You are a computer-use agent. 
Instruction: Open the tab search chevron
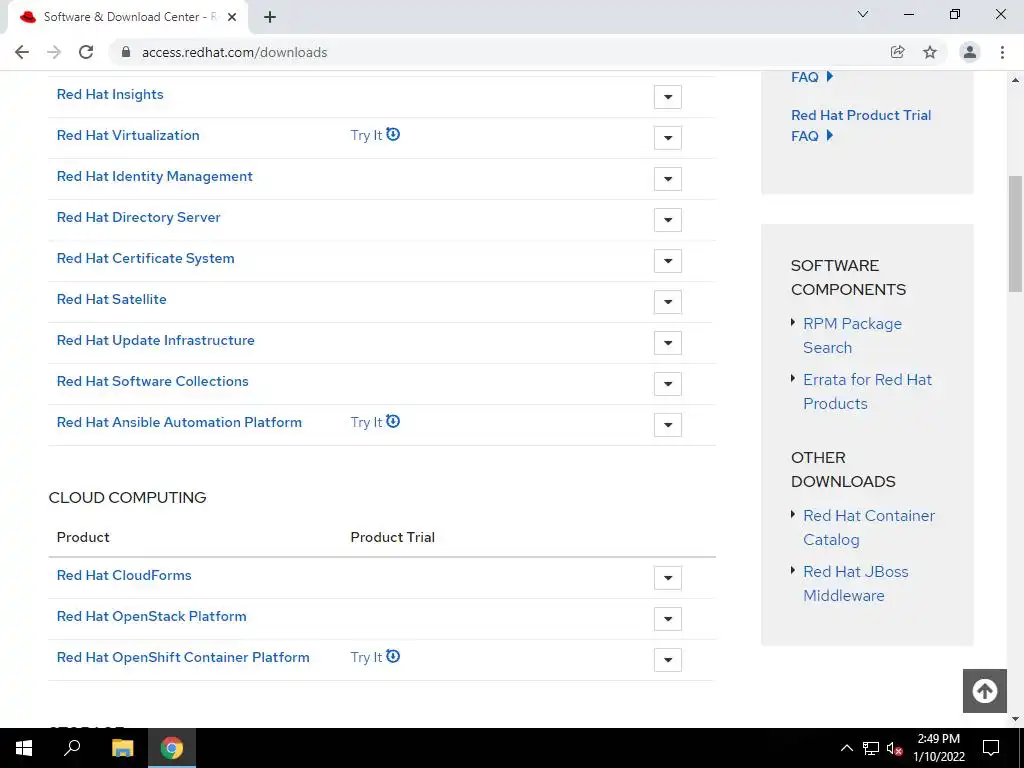pos(863,14)
